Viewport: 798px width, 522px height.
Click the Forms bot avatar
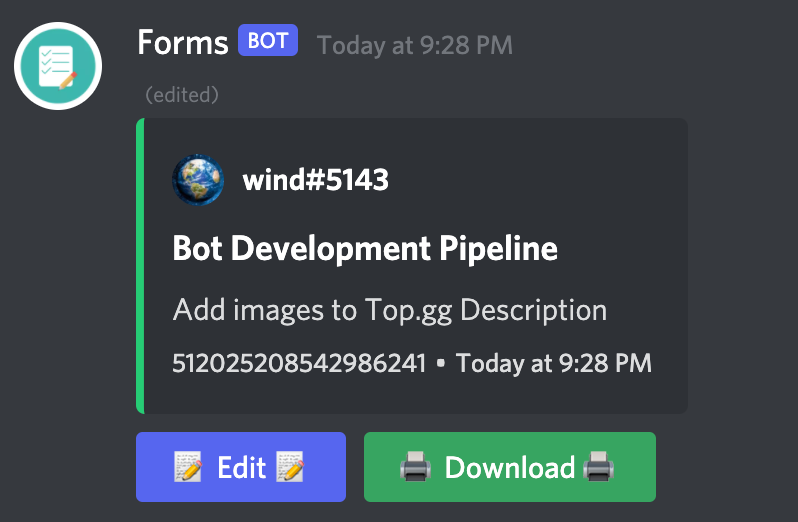(58, 66)
